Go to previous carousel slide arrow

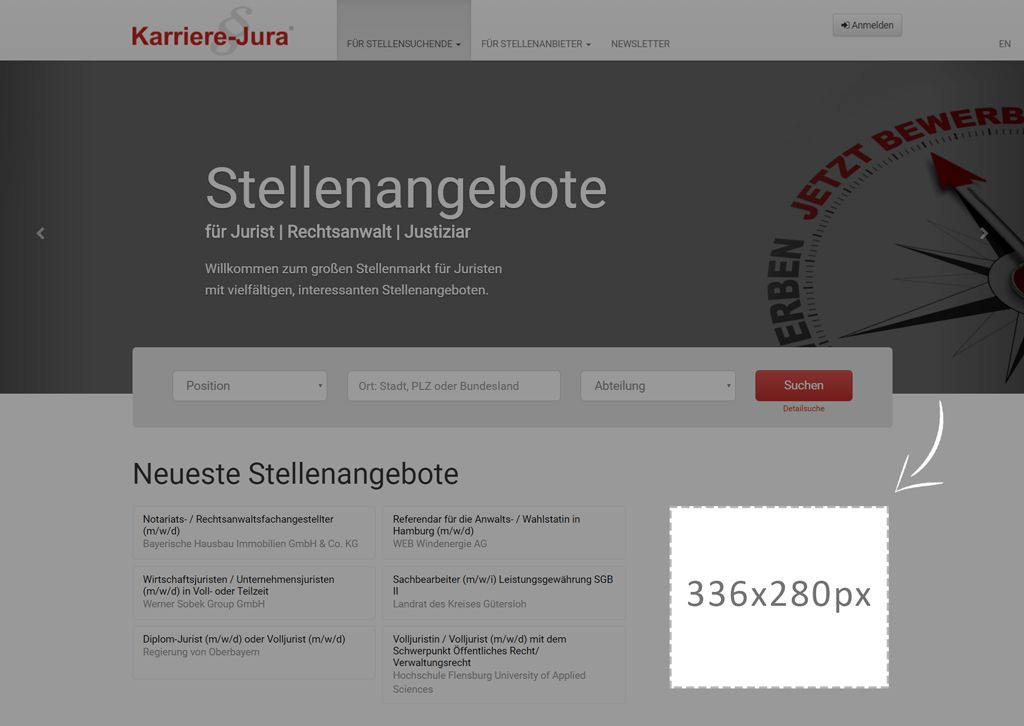click(x=40, y=233)
